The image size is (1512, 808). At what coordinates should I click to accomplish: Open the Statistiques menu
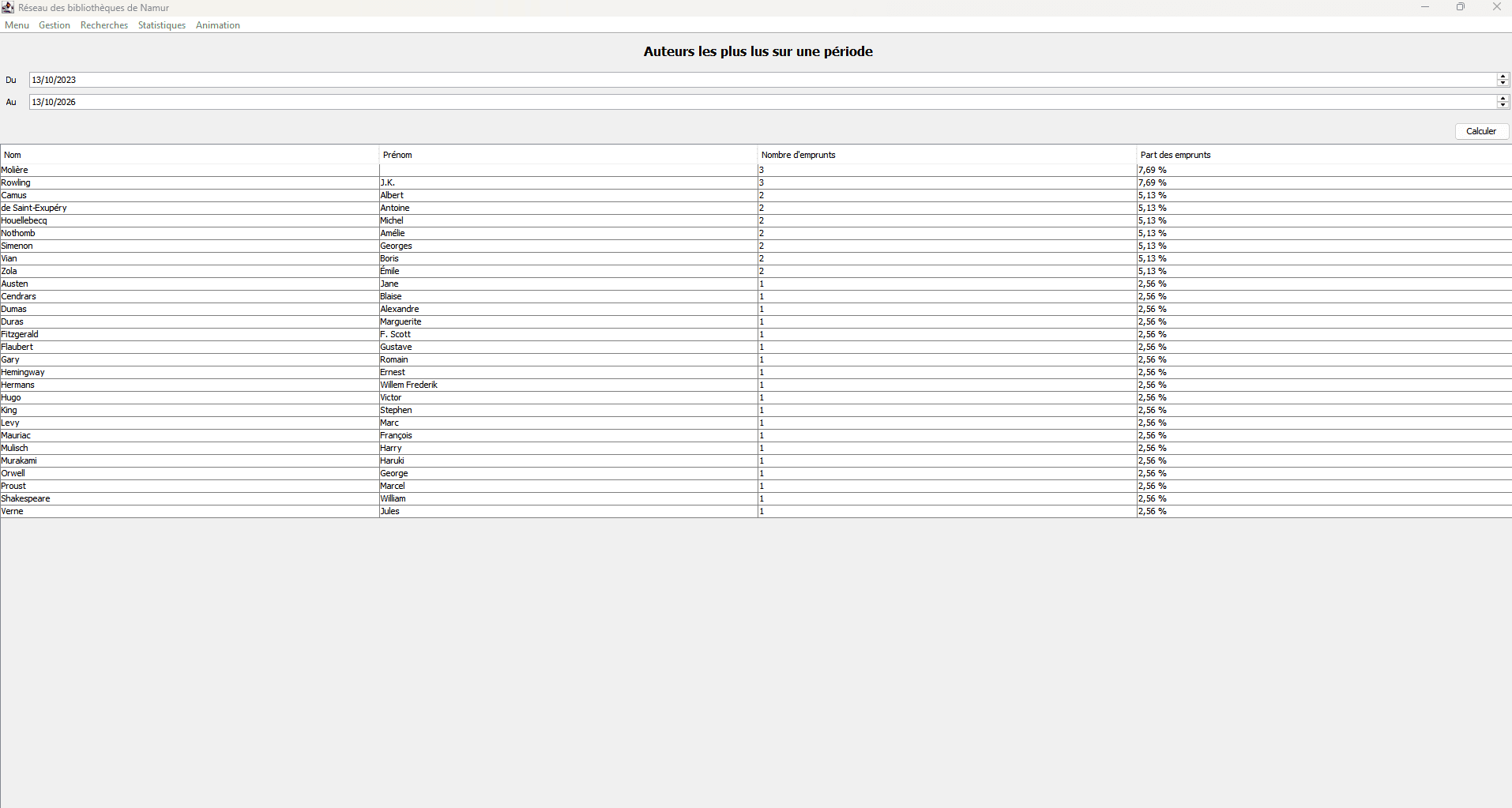[x=162, y=25]
